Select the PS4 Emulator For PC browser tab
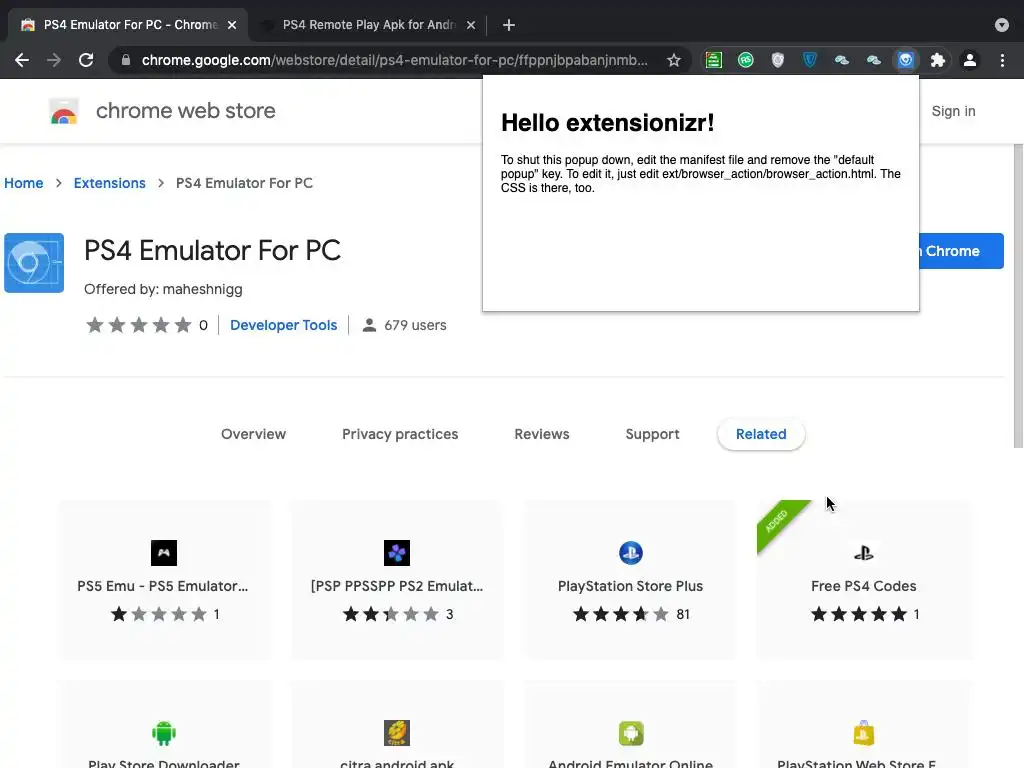This screenshot has width=1024, height=768. point(127,25)
